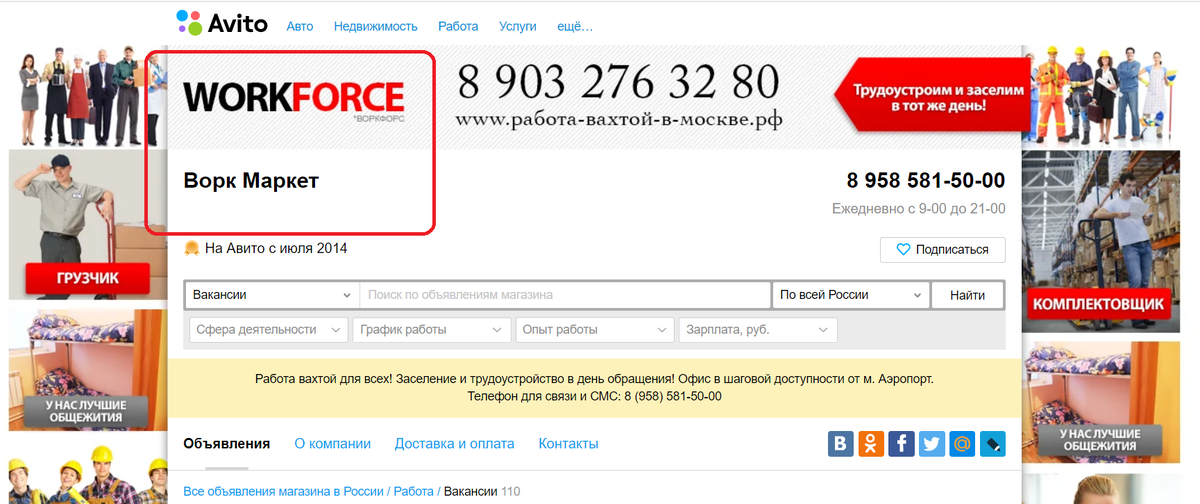Click the работа-вахтой-в-москве.рф website address
This screenshot has width=1200, height=504.
[618, 120]
